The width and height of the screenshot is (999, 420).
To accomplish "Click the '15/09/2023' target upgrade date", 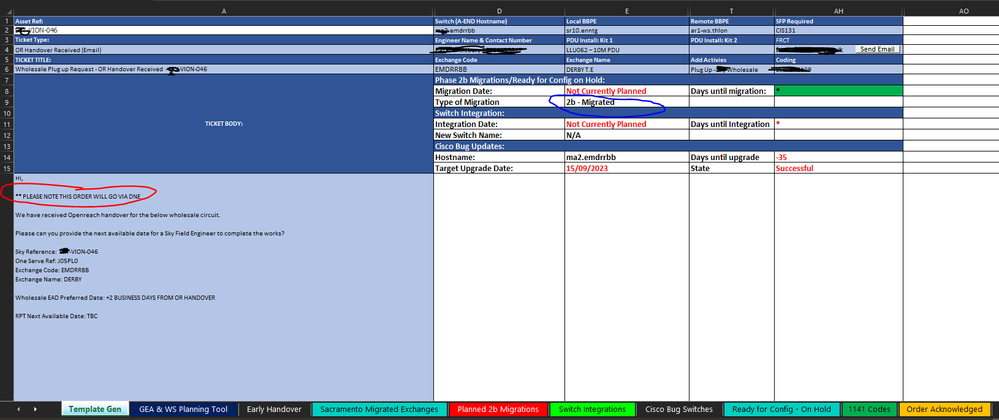I will tap(627, 168).
